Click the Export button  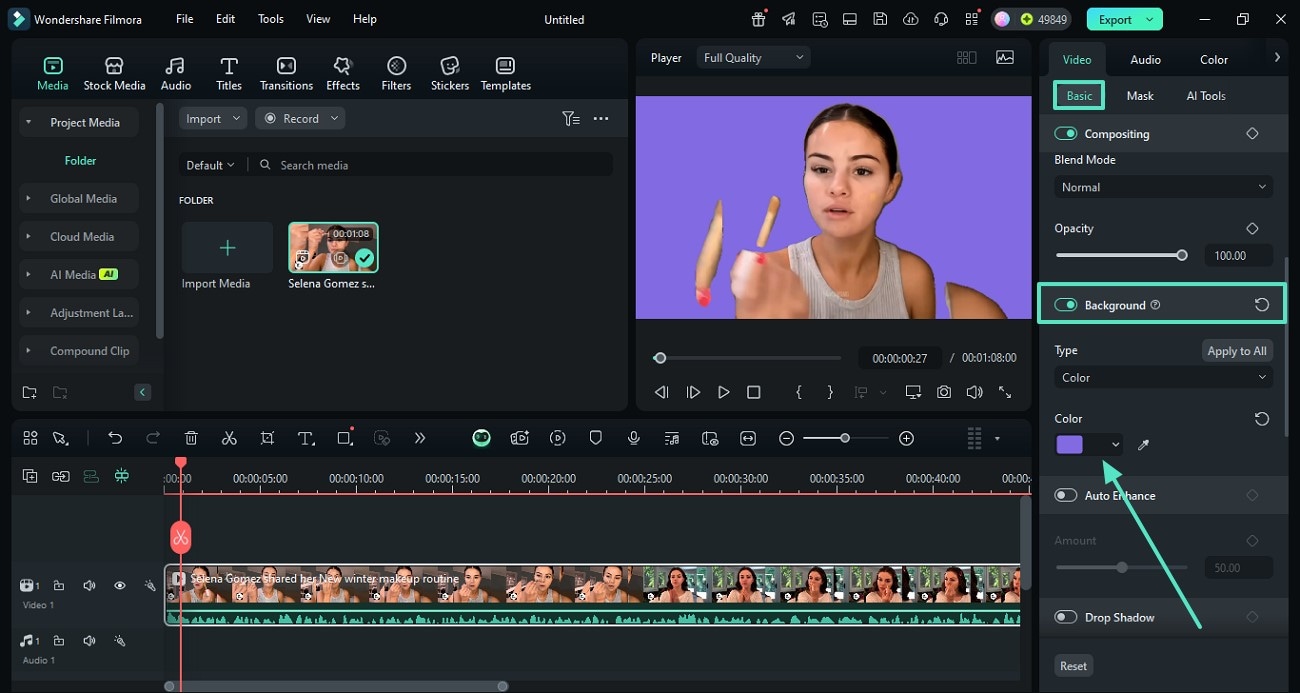point(1125,19)
